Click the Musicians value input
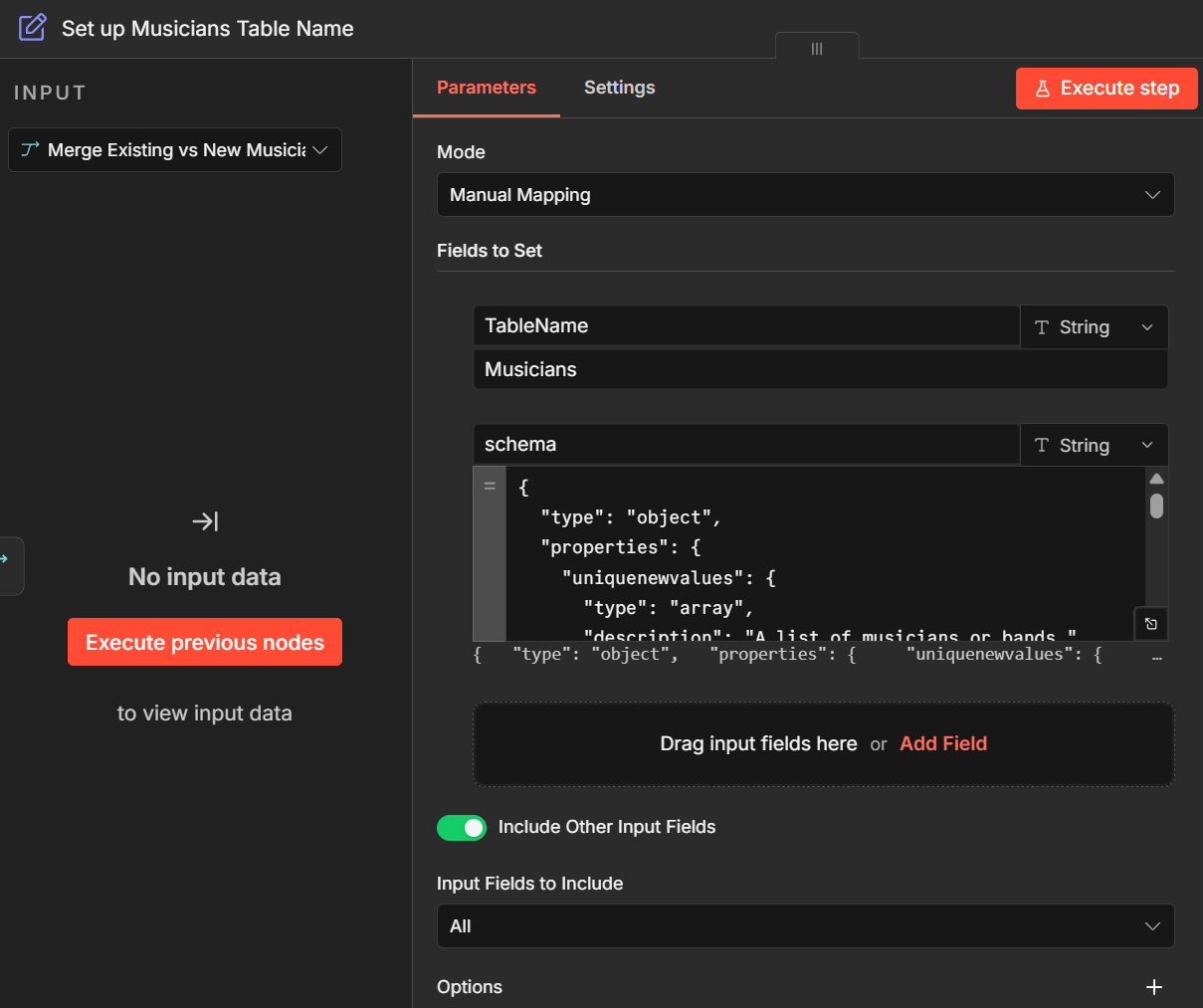1203x1008 pixels. 821,369
